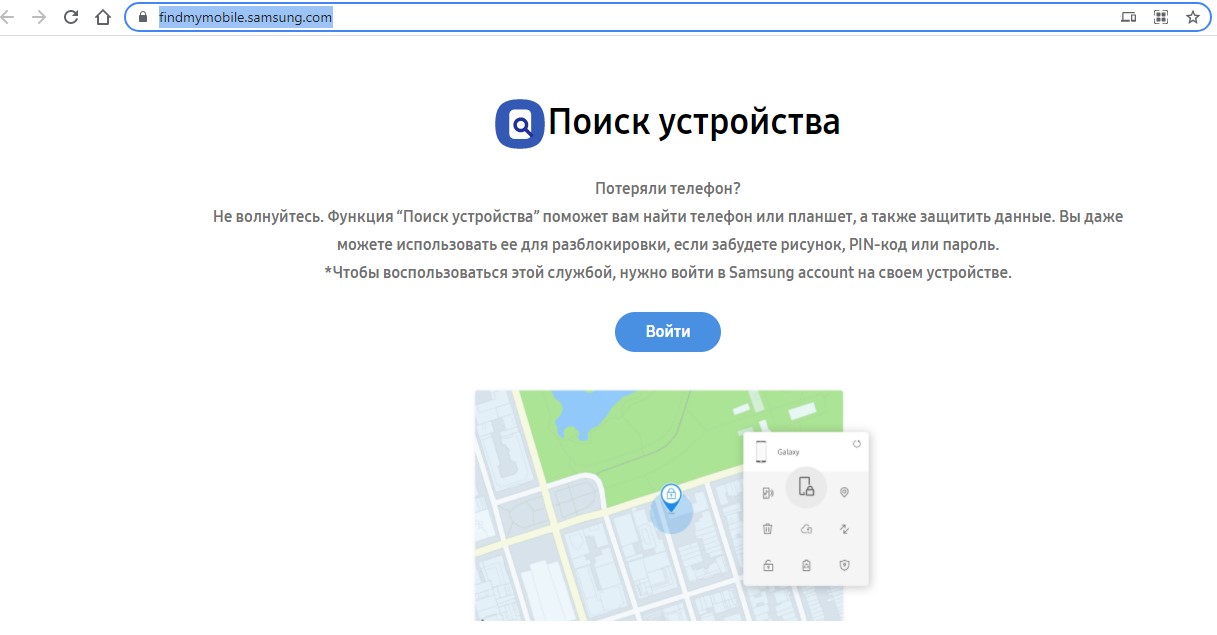Click the Galaxy phone image in the panel
1217x635 pixels.
pyautogui.click(x=761, y=451)
